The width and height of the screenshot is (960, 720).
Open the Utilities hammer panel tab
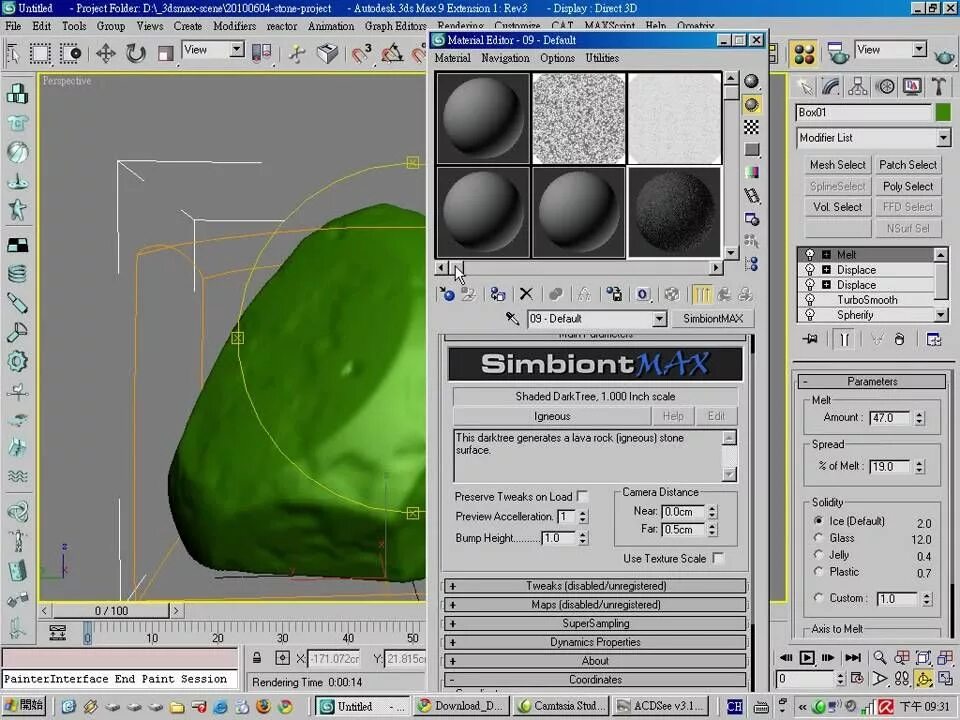pos(939,87)
